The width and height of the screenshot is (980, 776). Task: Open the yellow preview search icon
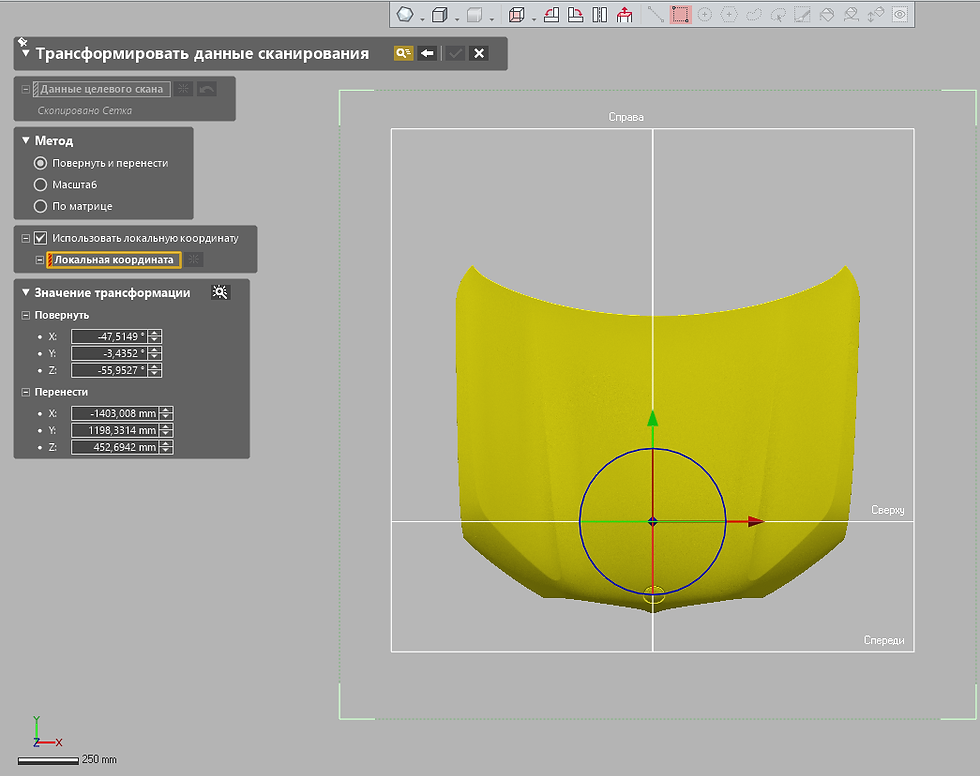[x=403, y=54]
